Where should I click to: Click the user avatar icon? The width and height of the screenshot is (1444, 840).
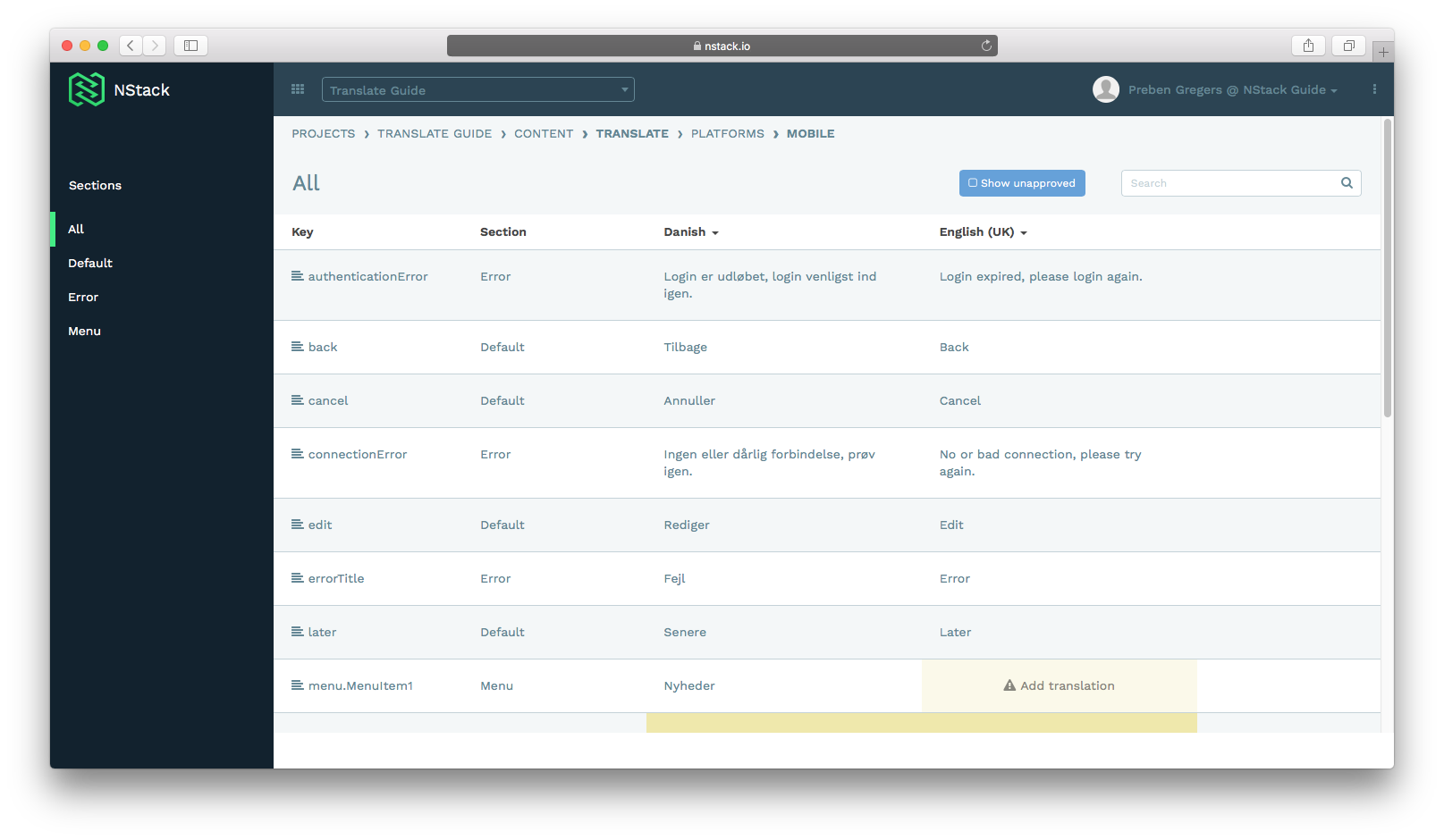coord(1106,89)
